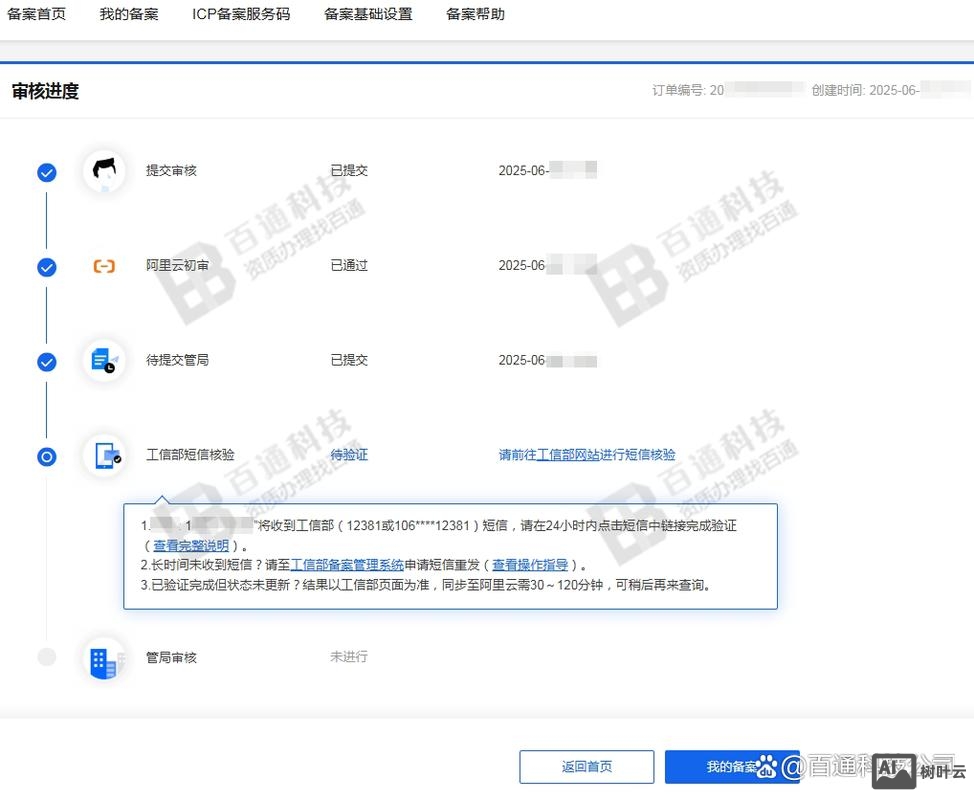Image resolution: width=974 pixels, height=800 pixels.
Task: Open the ICP备案服务码 menu
Action: [241, 14]
